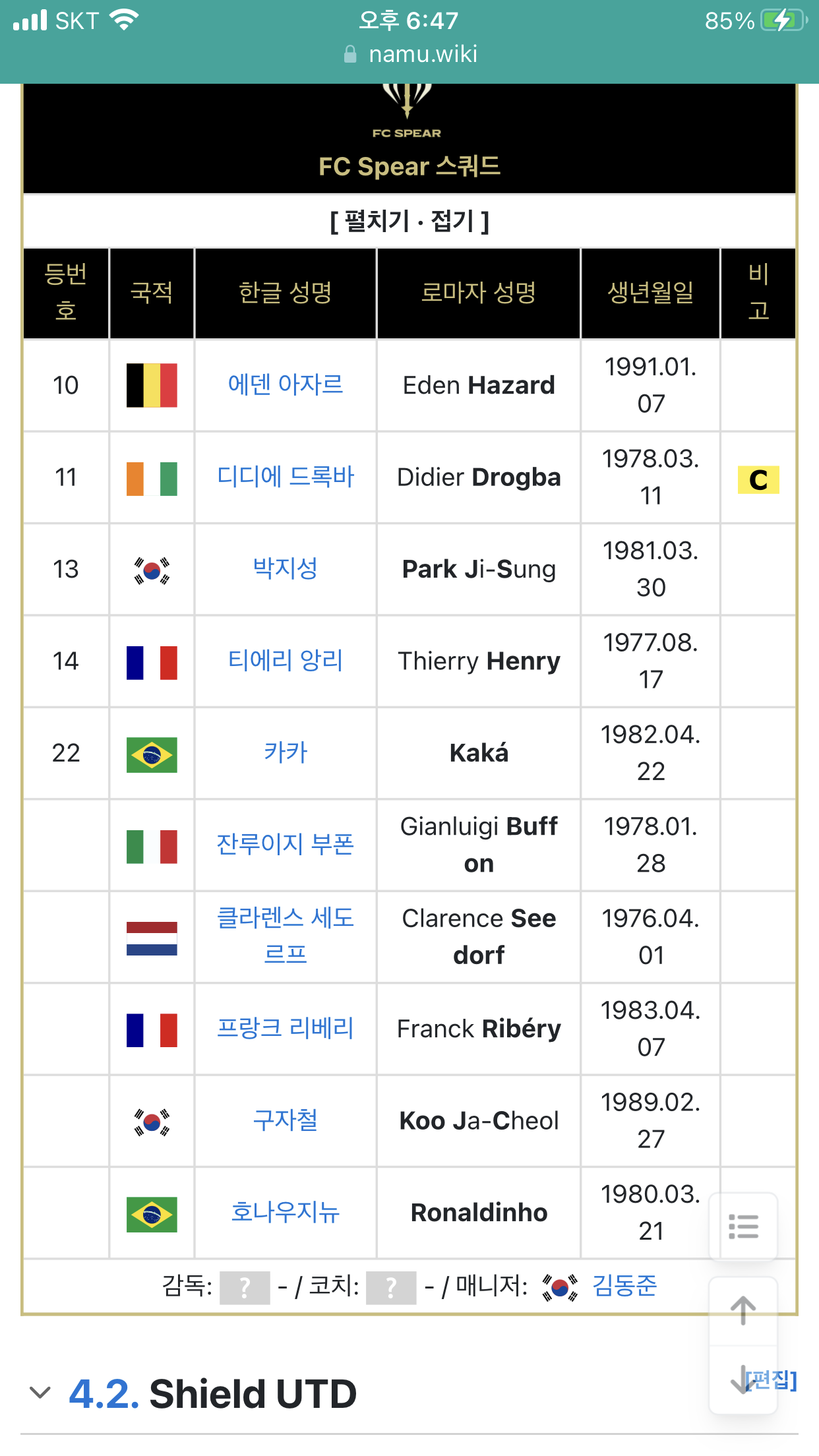
Task: Click the 편집 edit link for section 4.2
Action: [772, 1380]
